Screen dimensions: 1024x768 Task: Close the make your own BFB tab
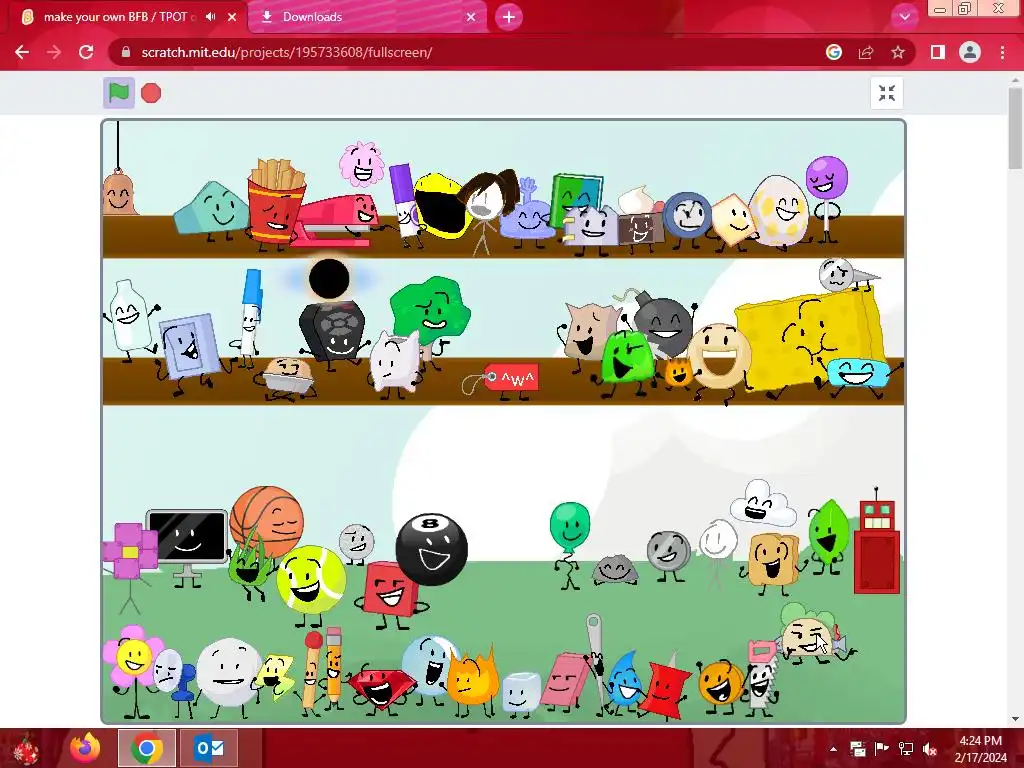pos(232,17)
